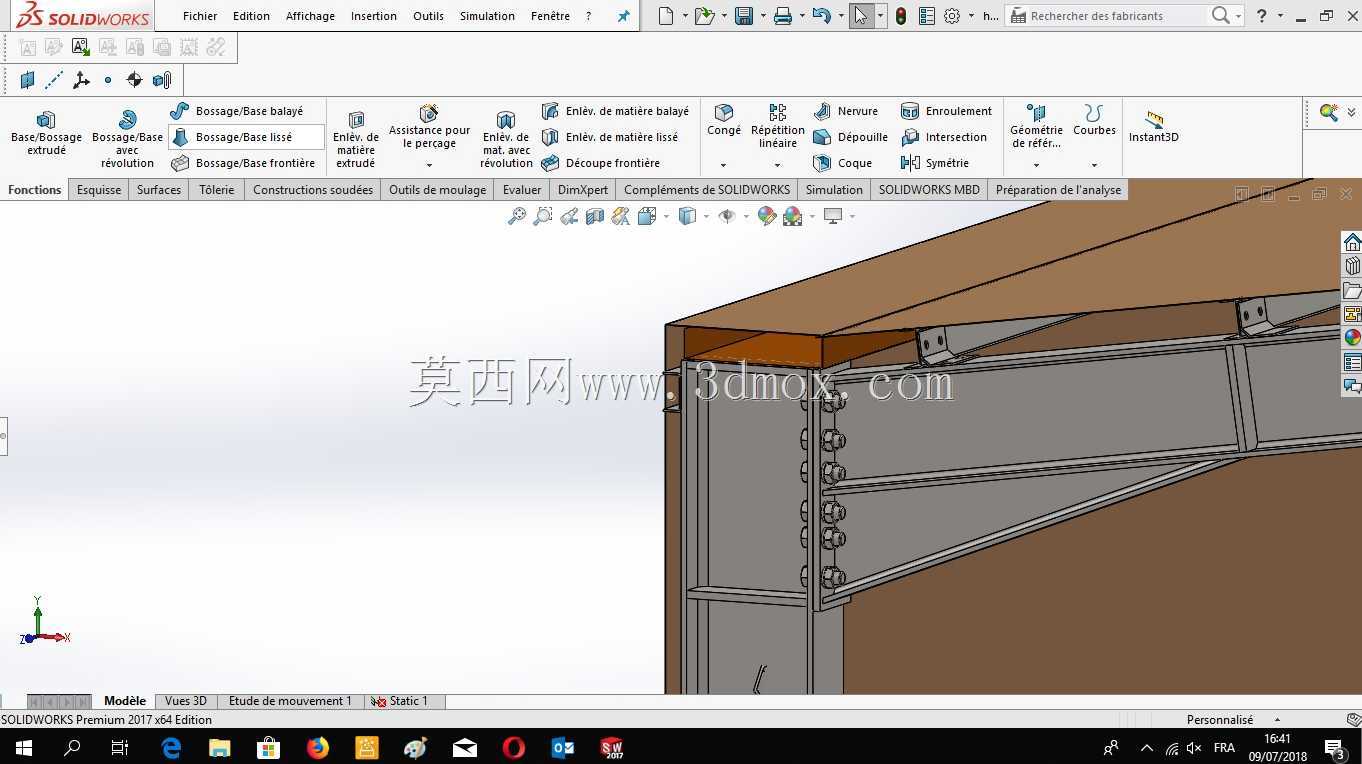Open the Courbes tool
This screenshot has width=1362, height=764.
(1094, 120)
